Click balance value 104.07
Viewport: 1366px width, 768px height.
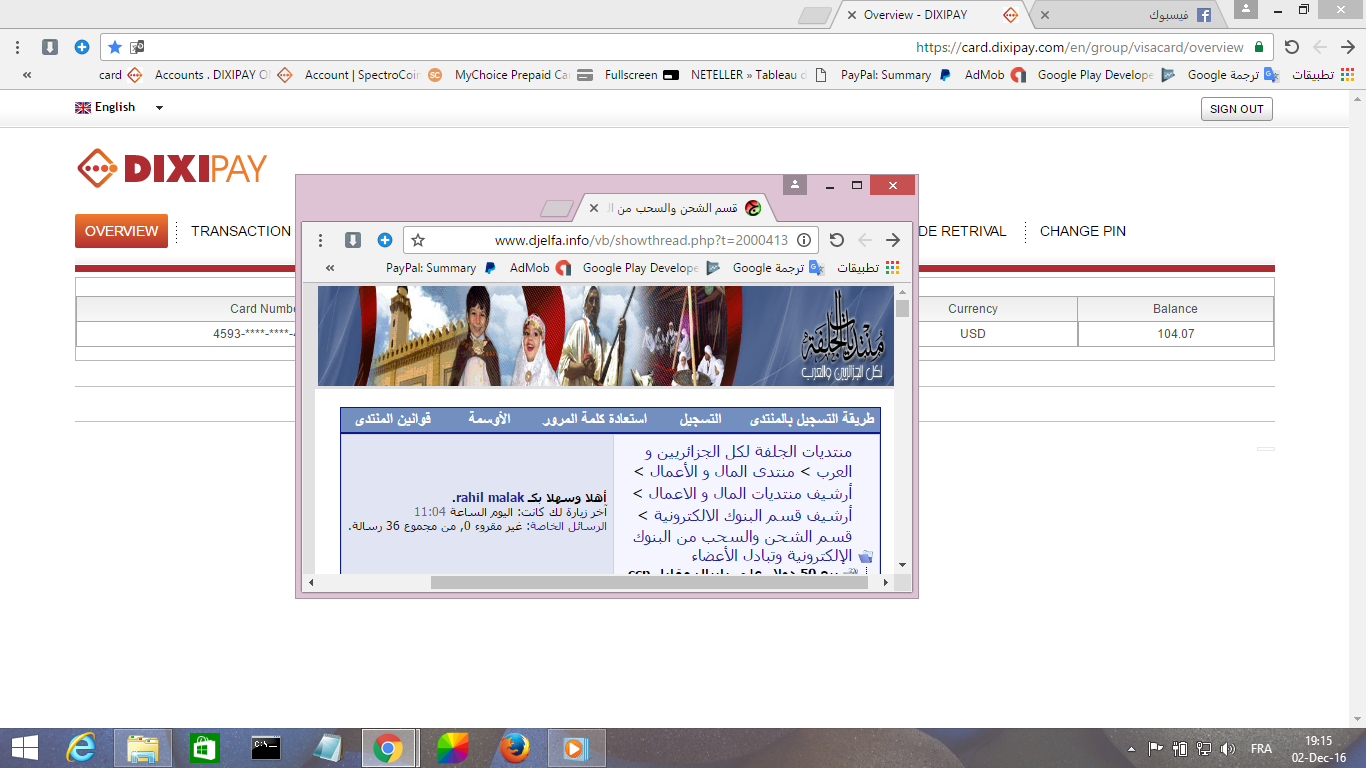[x=1176, y=334]
